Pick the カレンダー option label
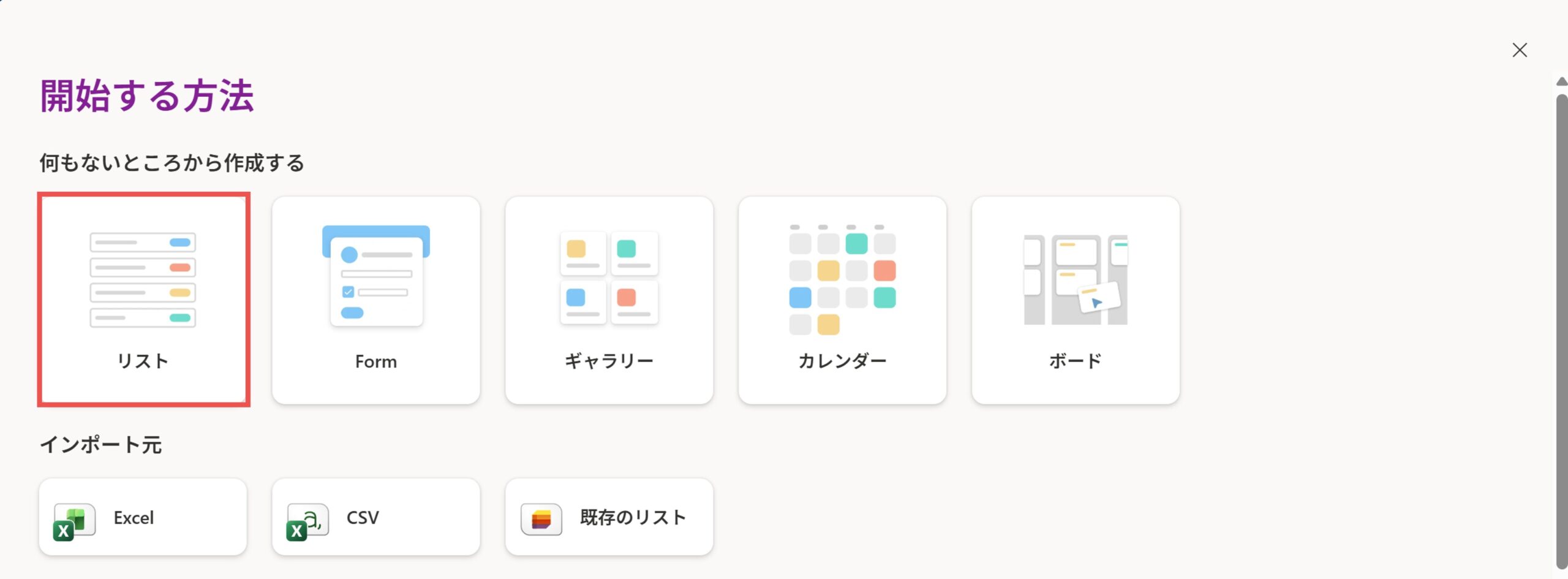1568x579 pixels. pos(842,361)
